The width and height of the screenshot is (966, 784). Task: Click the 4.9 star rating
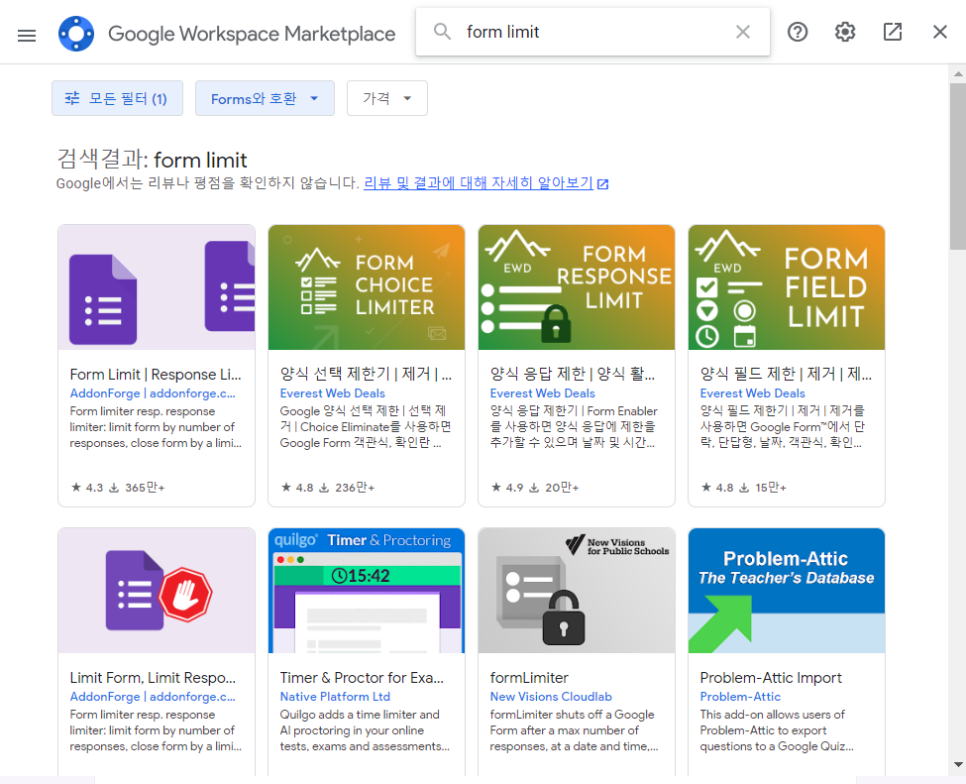pyautogui.click(x=508, y=488)
